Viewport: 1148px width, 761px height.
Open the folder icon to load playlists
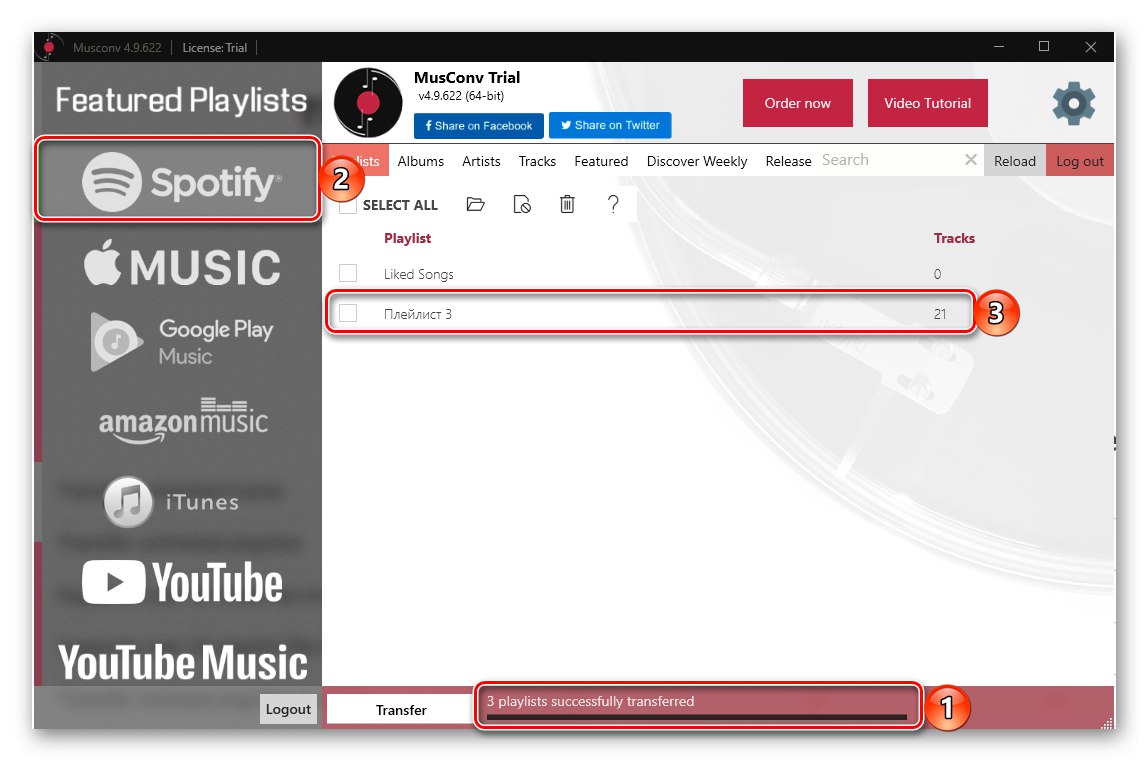point(475,204)
